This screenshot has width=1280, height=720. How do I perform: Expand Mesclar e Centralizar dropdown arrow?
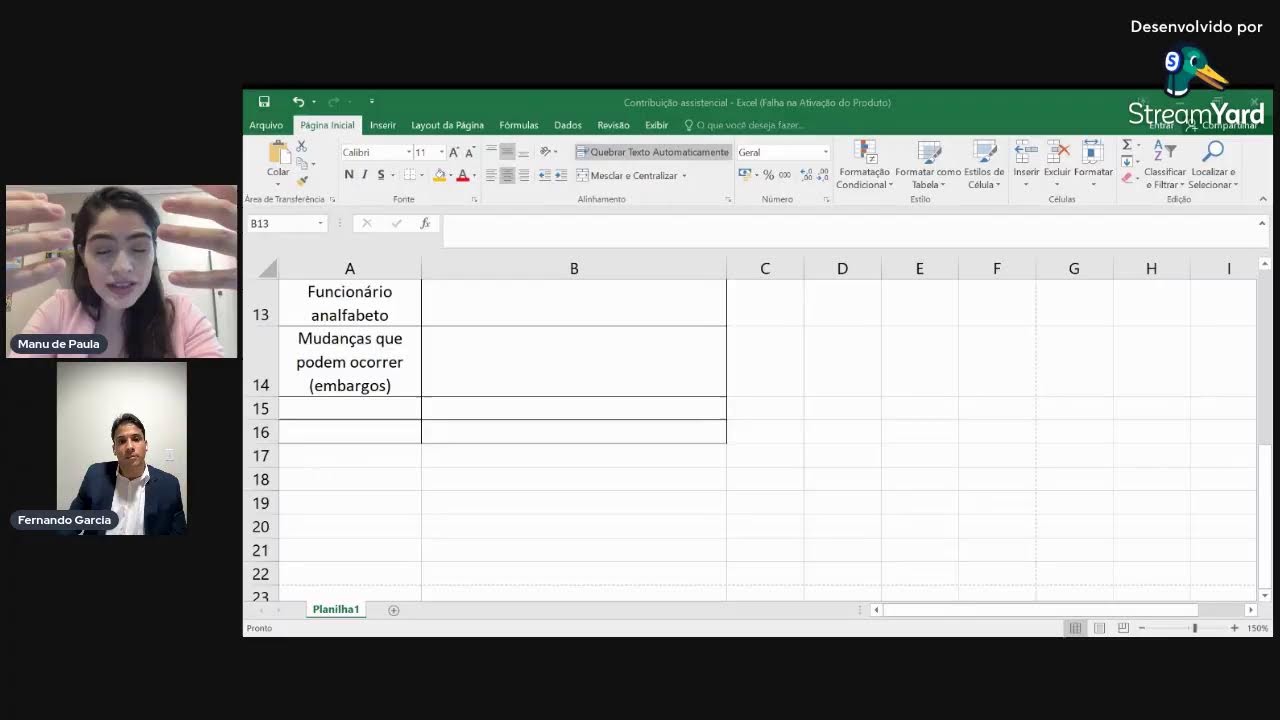pyautogui.click(x=684, y=176)
